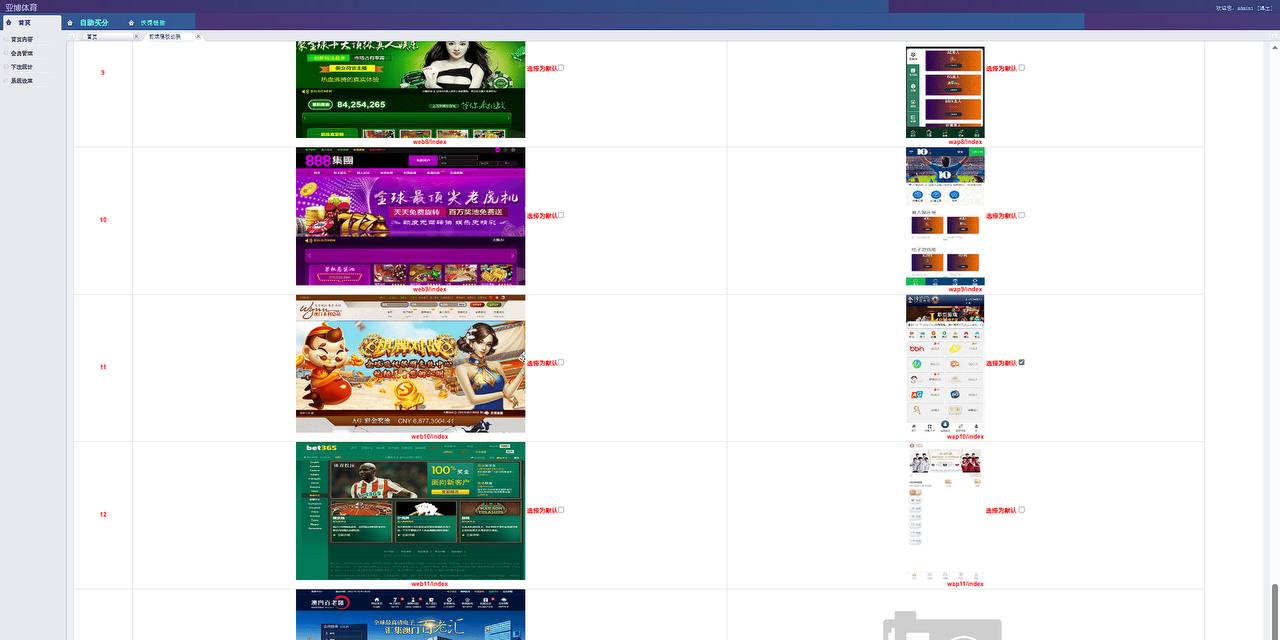Click the wap9/index label

(x=965, y=289)
